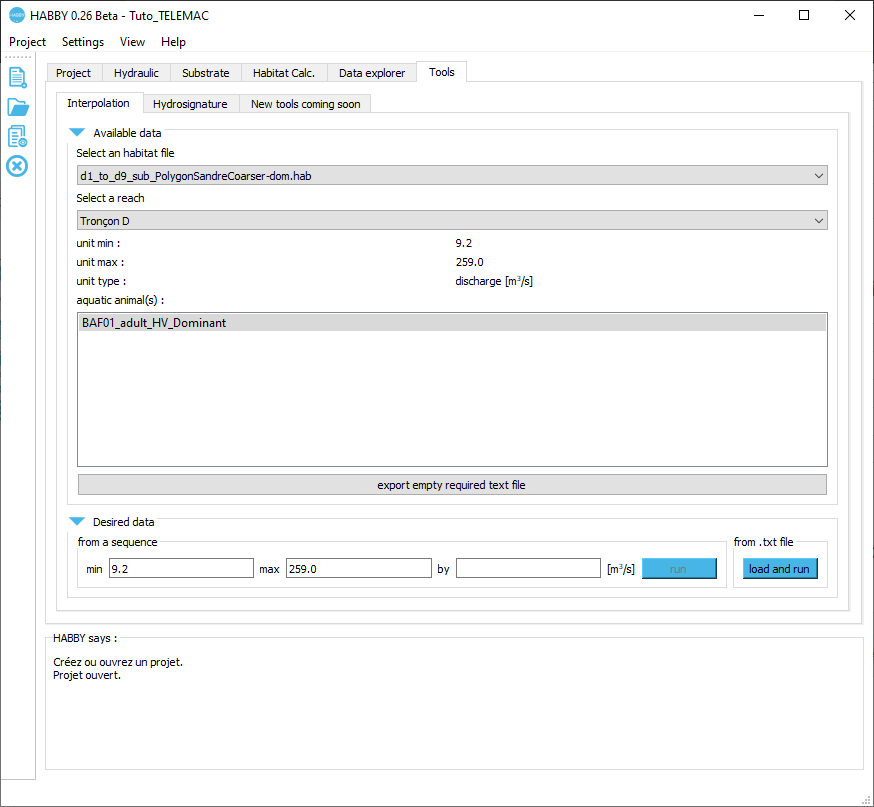874x807 pixels.
Task: Click the project properties view icon
Action: 17,136
